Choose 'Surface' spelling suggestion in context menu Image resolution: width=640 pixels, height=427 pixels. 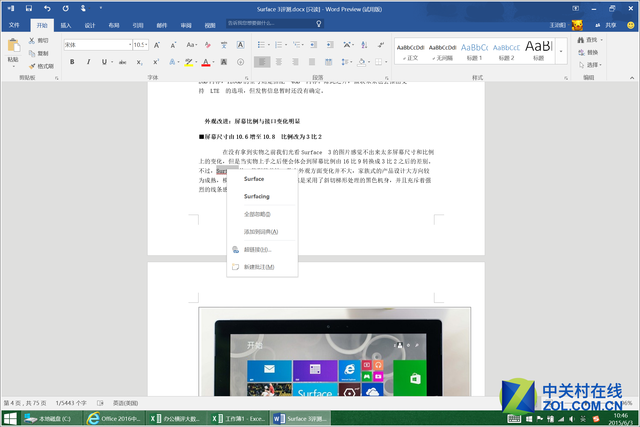tap(262, 179)
